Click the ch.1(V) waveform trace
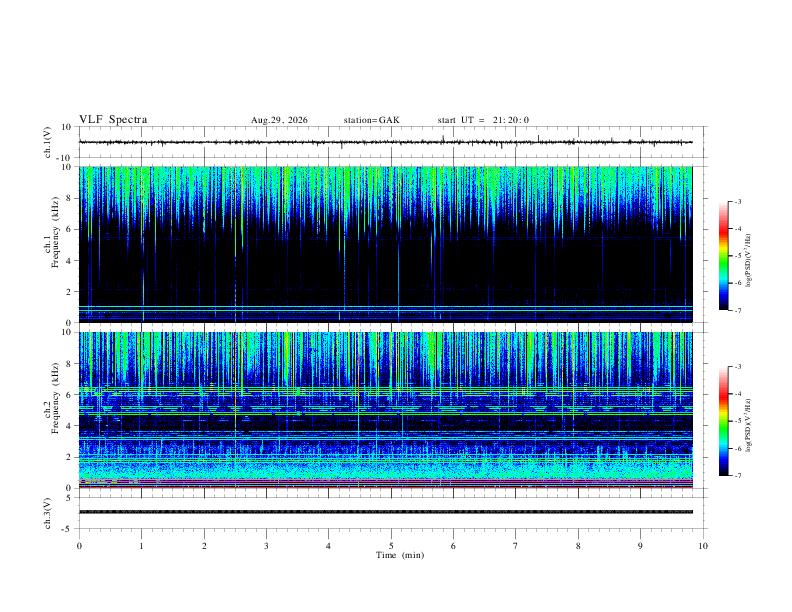792x612 pixels. click(x=385, y=142)
